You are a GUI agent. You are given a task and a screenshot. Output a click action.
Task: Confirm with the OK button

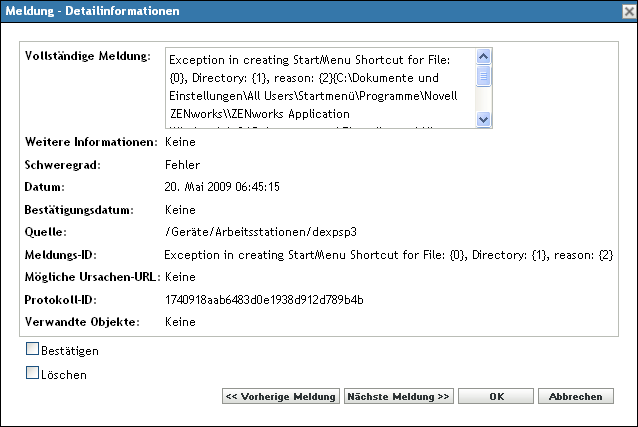point(495,396)
